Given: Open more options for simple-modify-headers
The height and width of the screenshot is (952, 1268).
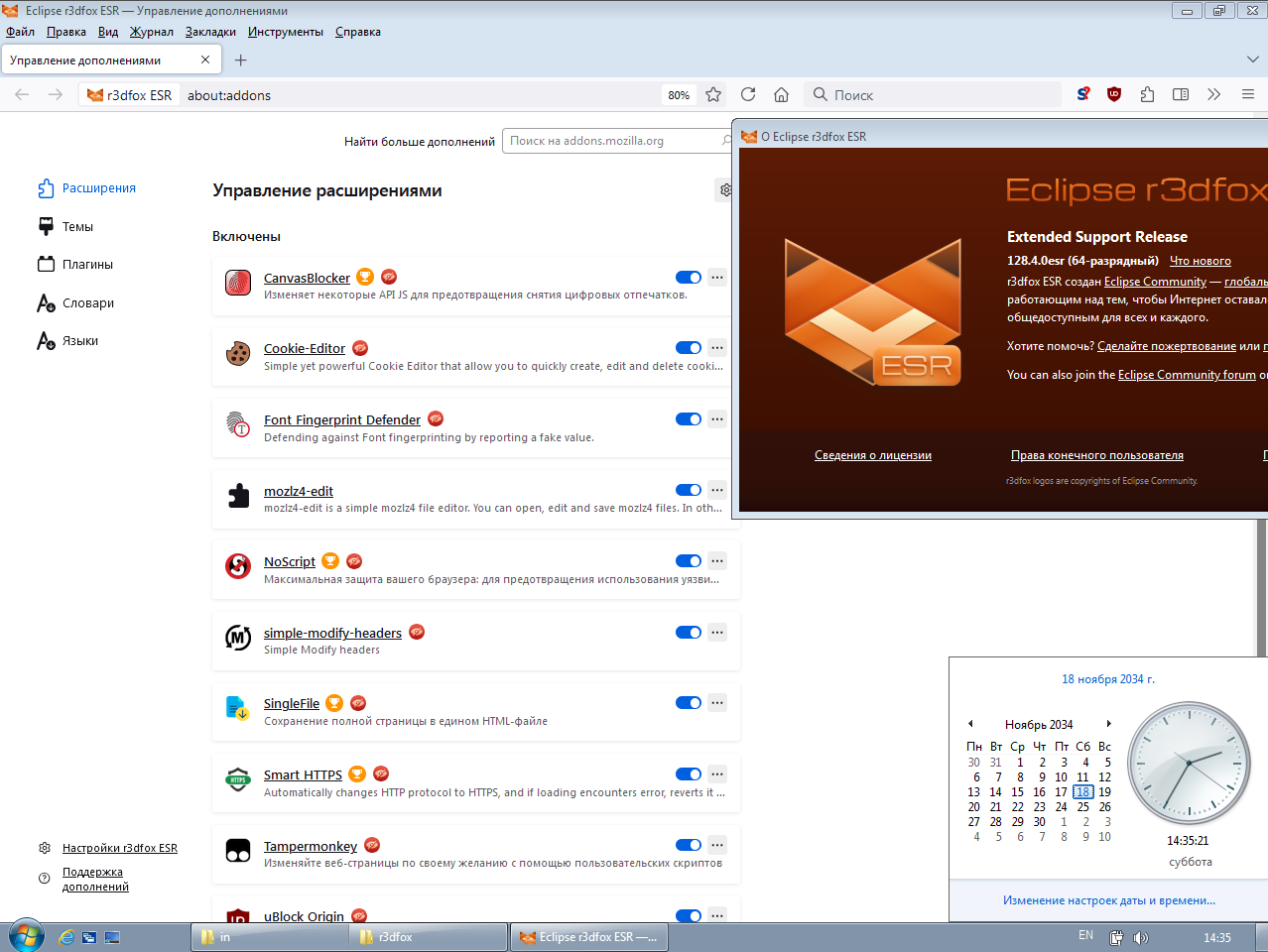Looking at the screenshot, I should pyautogui.click(x=717, y=633).
